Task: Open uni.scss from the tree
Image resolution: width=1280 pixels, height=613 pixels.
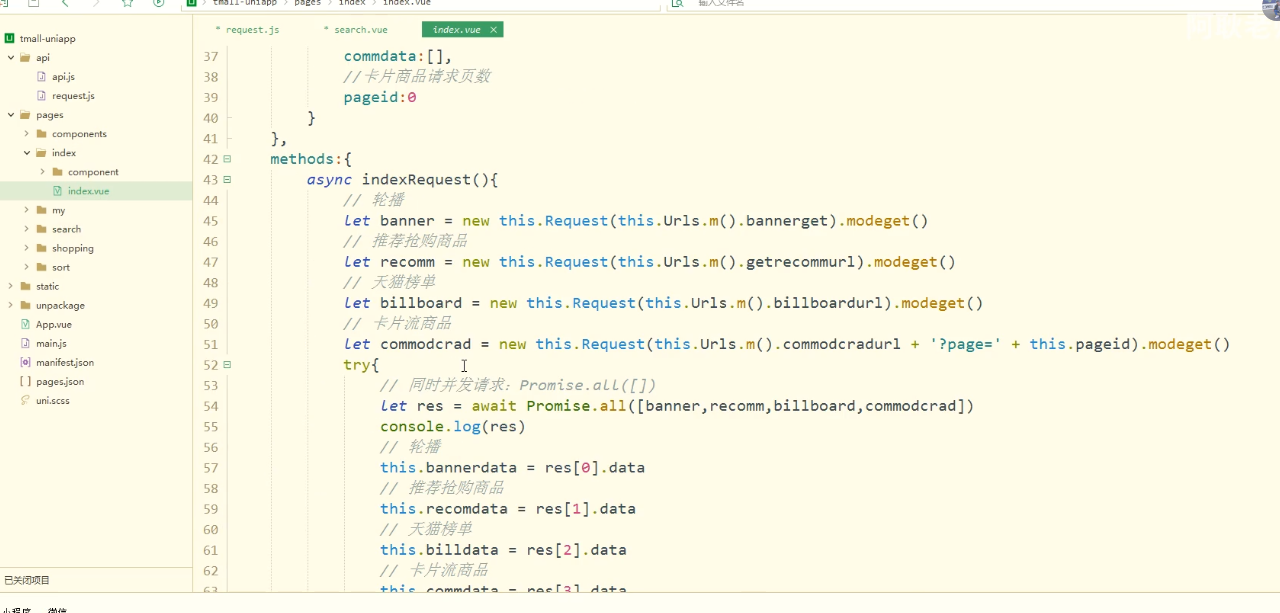Action: click(53, 400)
